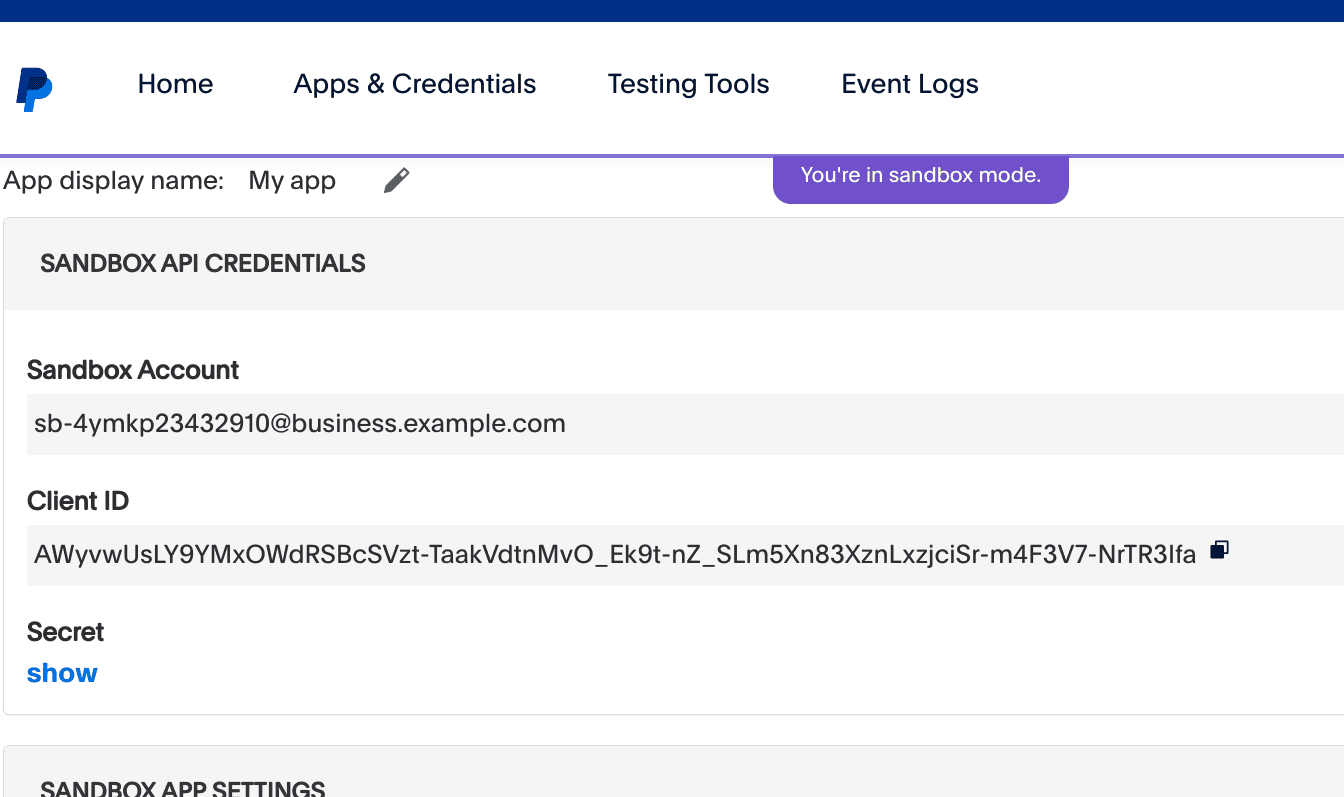Show the Secret key
The image size is (1344, 797).
point(62,673)
